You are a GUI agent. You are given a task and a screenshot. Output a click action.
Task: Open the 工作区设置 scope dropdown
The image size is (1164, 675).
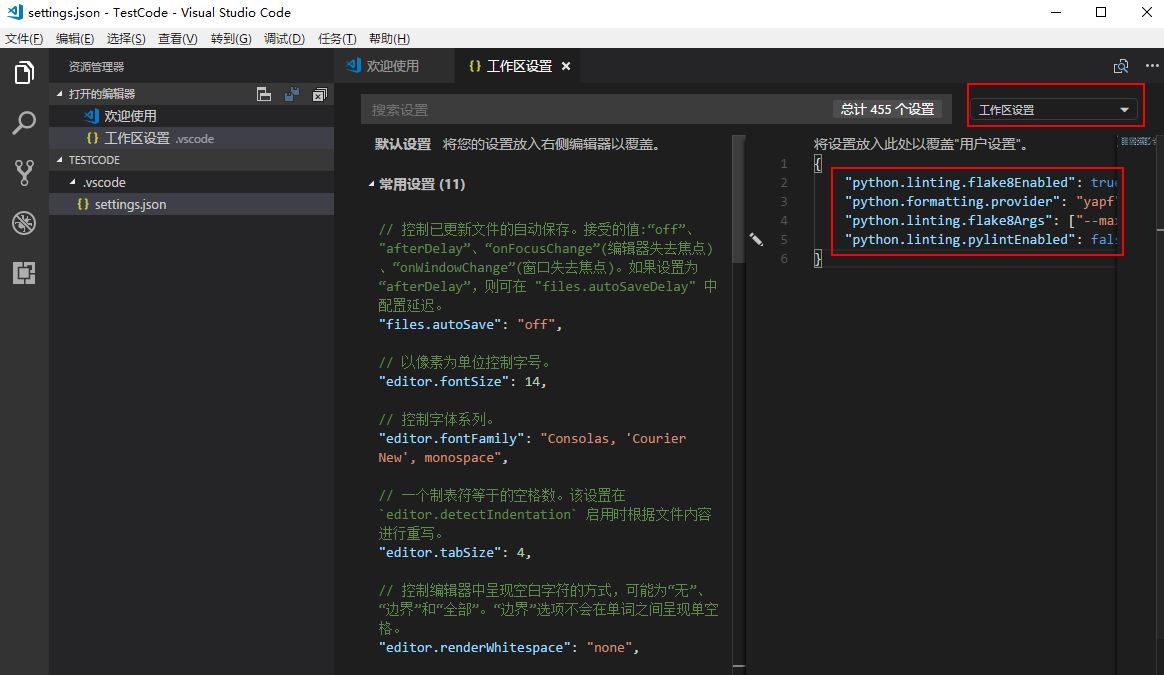pos(1053,110)
